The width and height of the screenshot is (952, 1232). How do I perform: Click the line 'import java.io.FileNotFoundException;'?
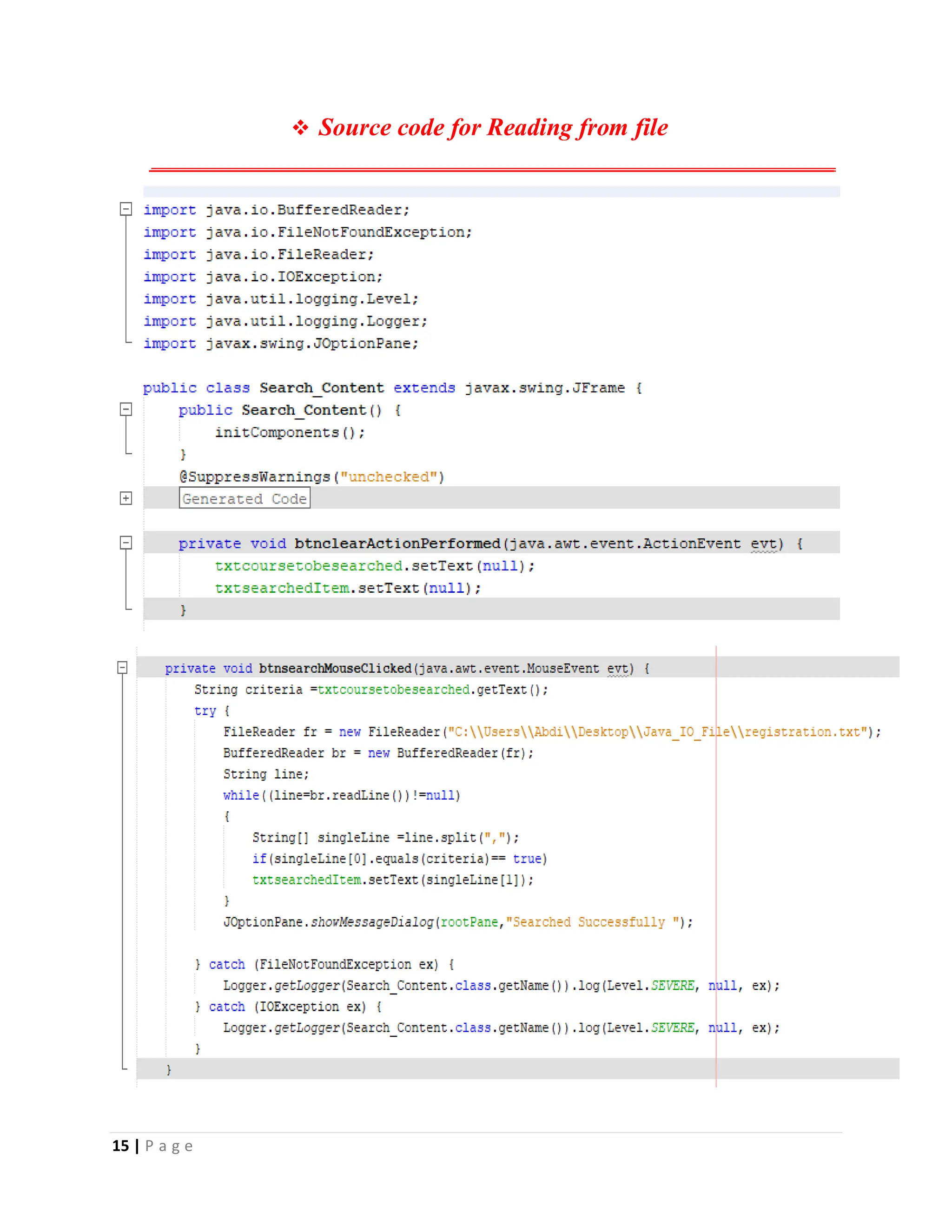pyautogui.click(x=307, y=232)
